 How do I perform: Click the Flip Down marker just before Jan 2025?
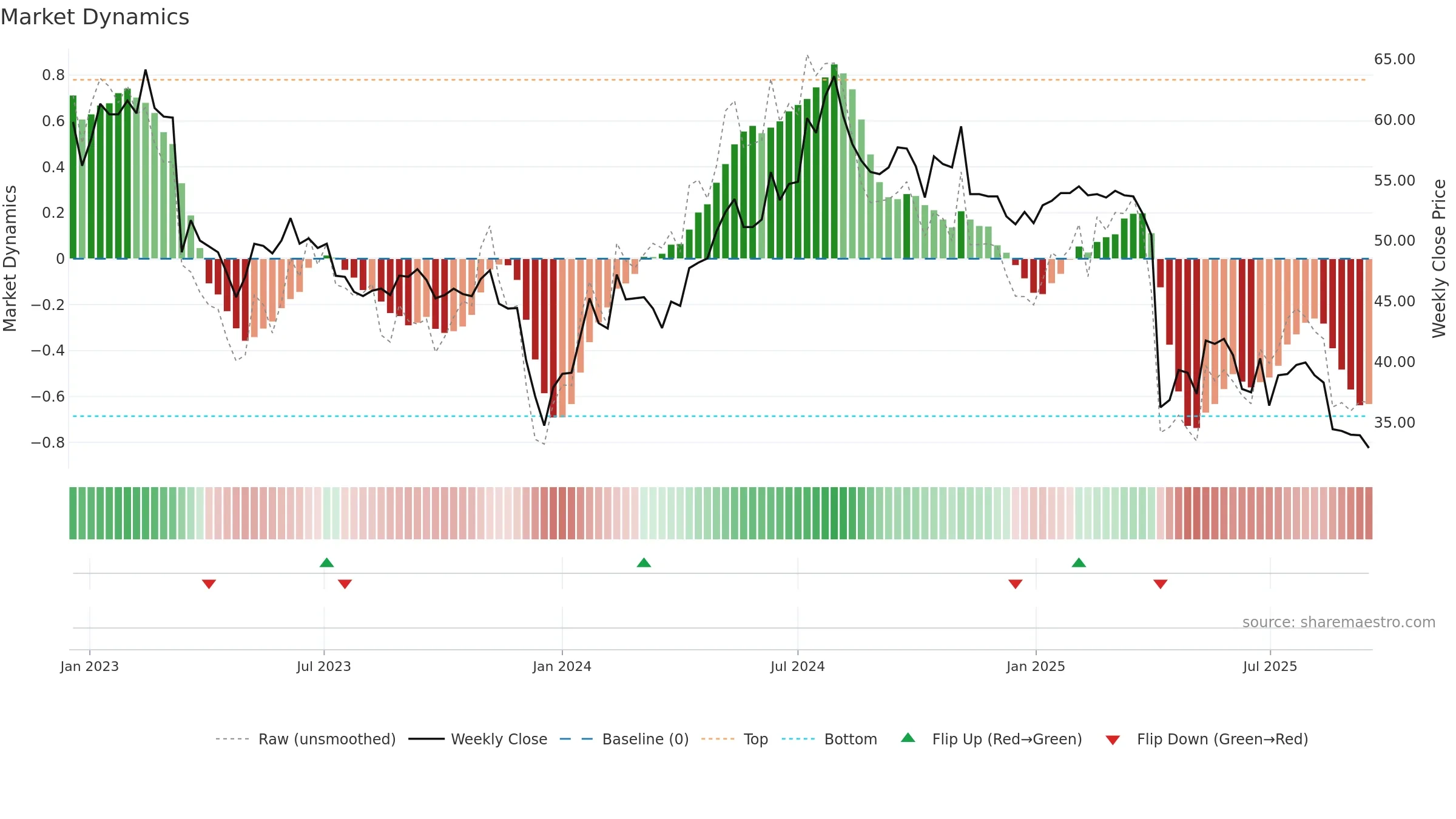[x=1015, y=584]
